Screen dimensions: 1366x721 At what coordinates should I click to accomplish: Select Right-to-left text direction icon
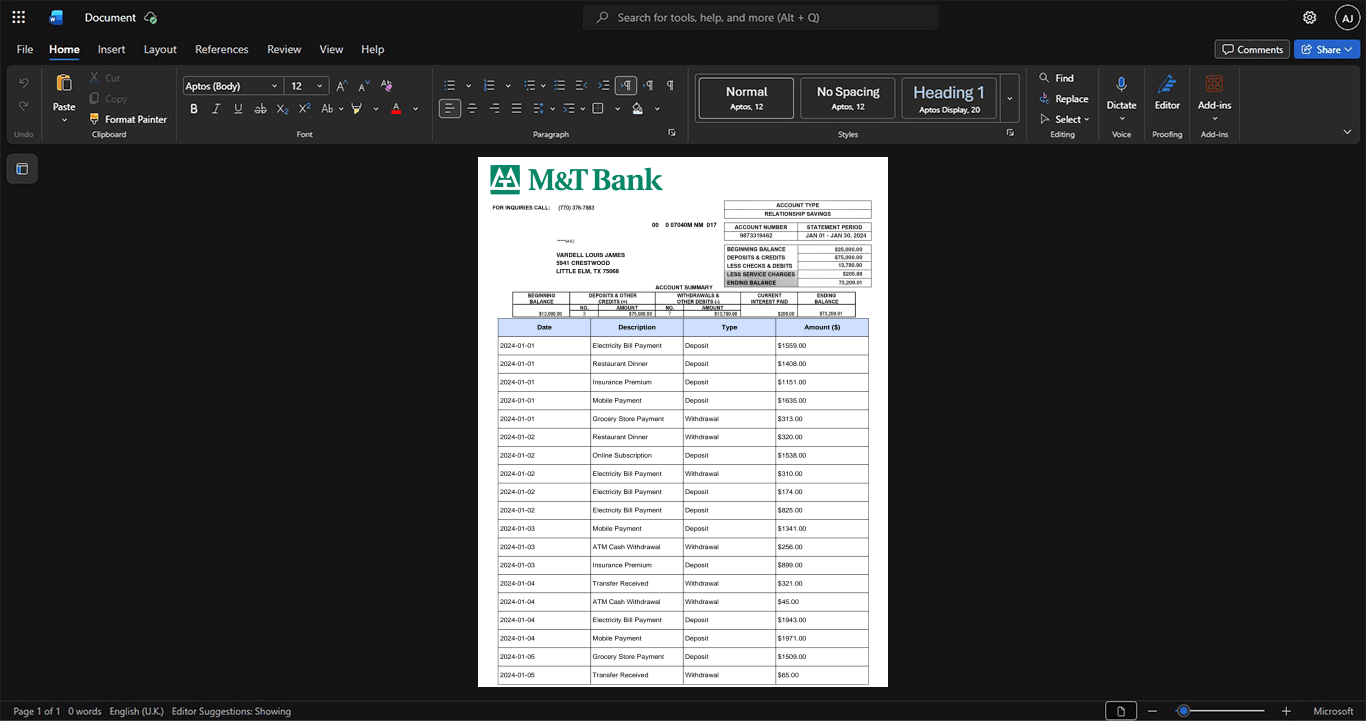648,86
